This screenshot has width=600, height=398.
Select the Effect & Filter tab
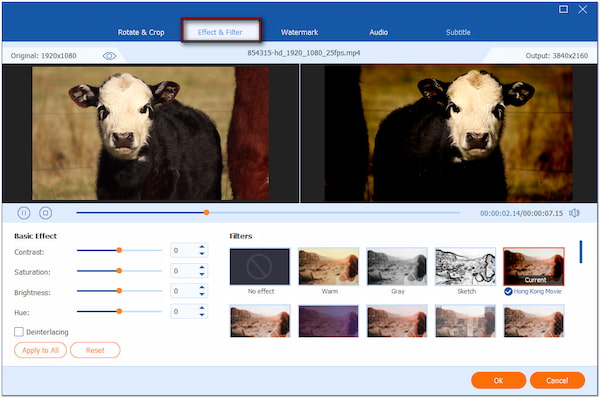click(x=220, y=32)
